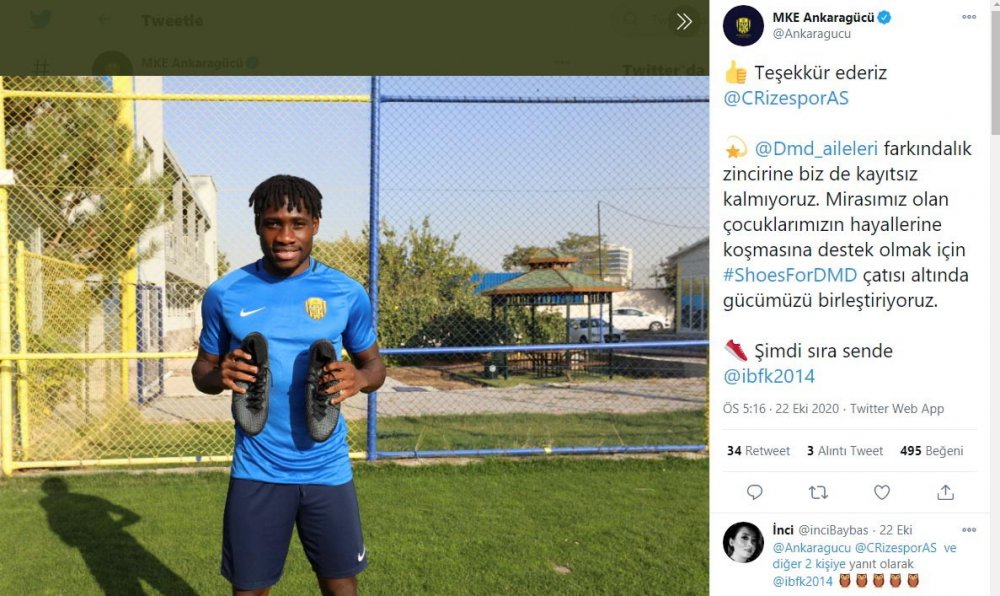
Task: Like the tweet with heart icon
Action: (x=881, y=492)
